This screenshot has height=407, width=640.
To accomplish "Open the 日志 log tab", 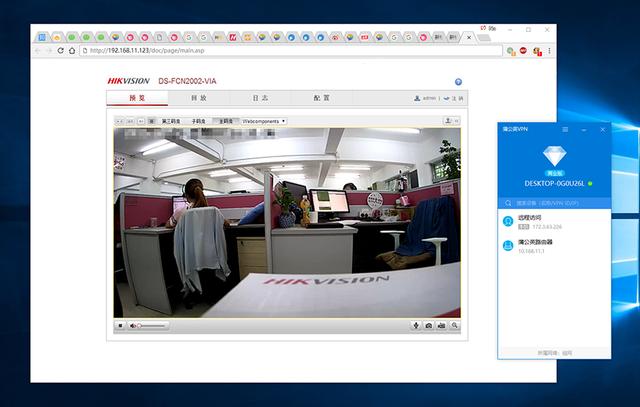I will [x=260, y=98].
